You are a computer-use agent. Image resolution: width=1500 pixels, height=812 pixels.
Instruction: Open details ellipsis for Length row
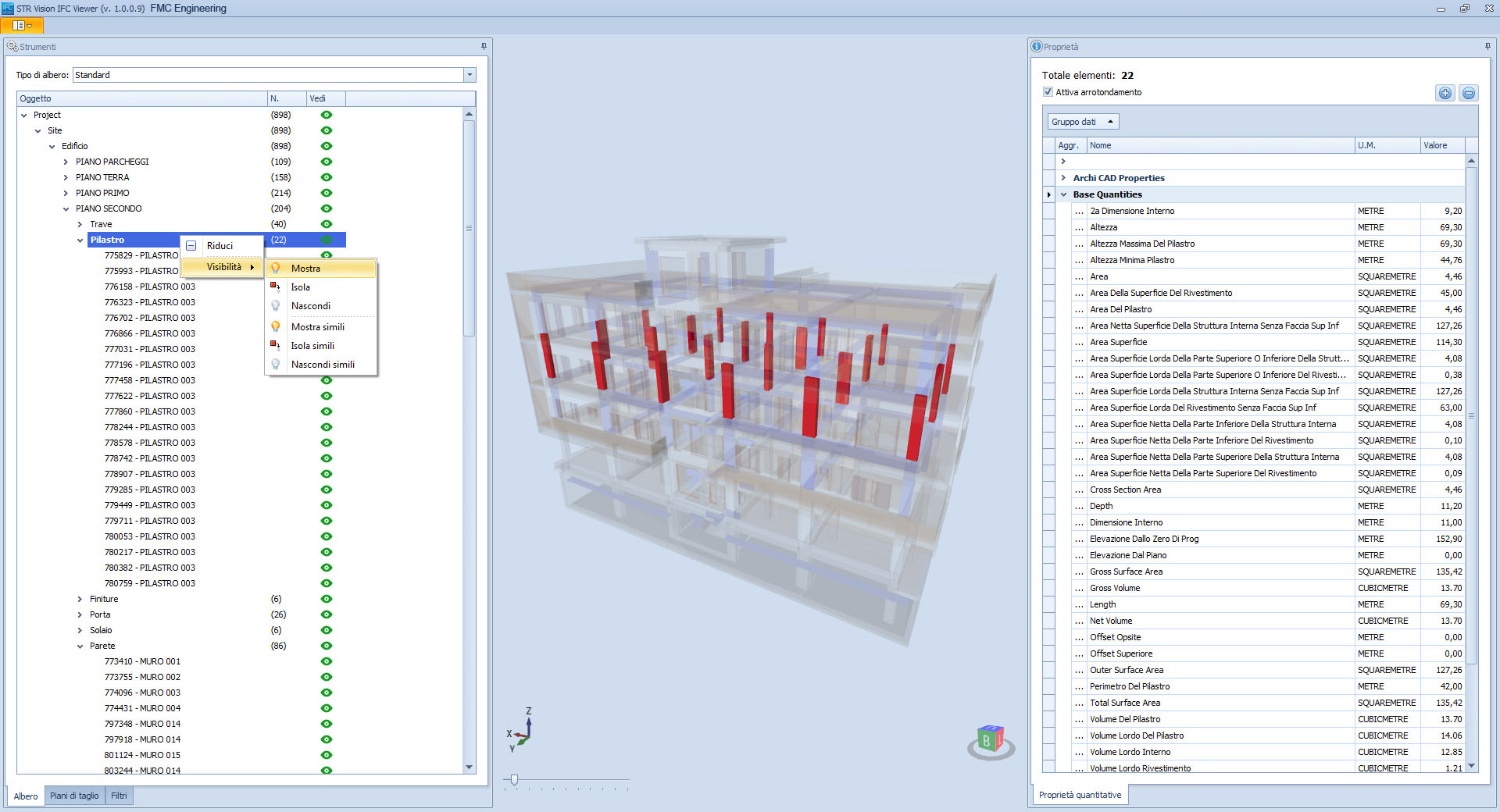coord(1079,604)
